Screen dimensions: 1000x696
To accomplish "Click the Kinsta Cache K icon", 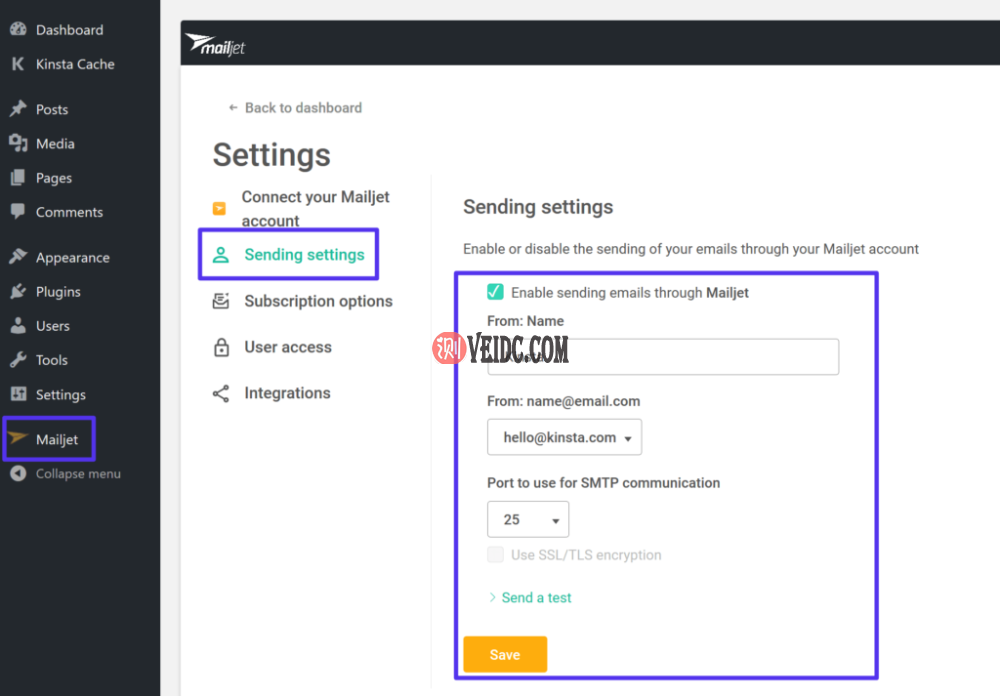I will (x=18, y=64).
